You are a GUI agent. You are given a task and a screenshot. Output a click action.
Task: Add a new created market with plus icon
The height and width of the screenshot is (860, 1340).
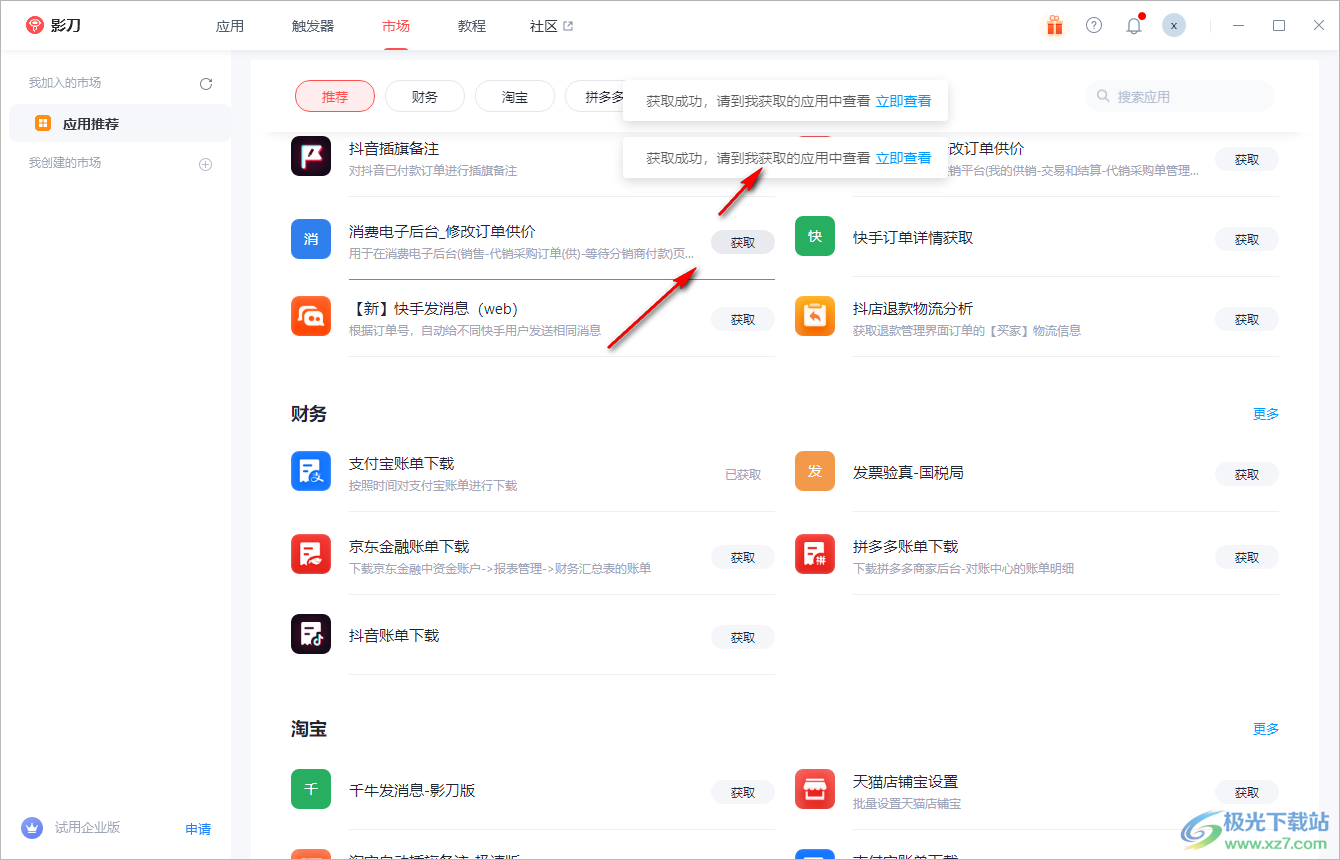point(206,164)
